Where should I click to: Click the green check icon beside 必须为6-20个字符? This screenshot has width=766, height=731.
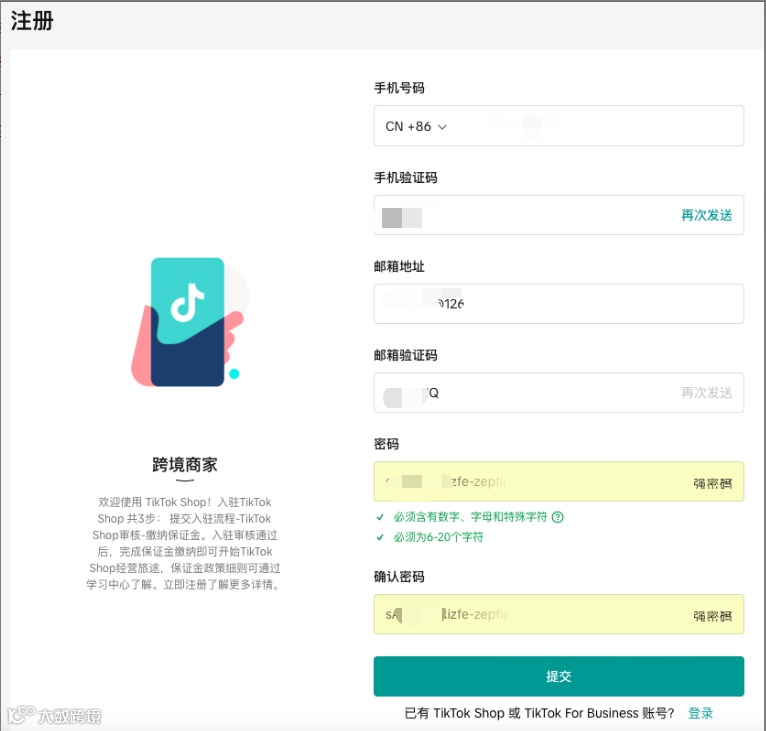tap(380, 537)
